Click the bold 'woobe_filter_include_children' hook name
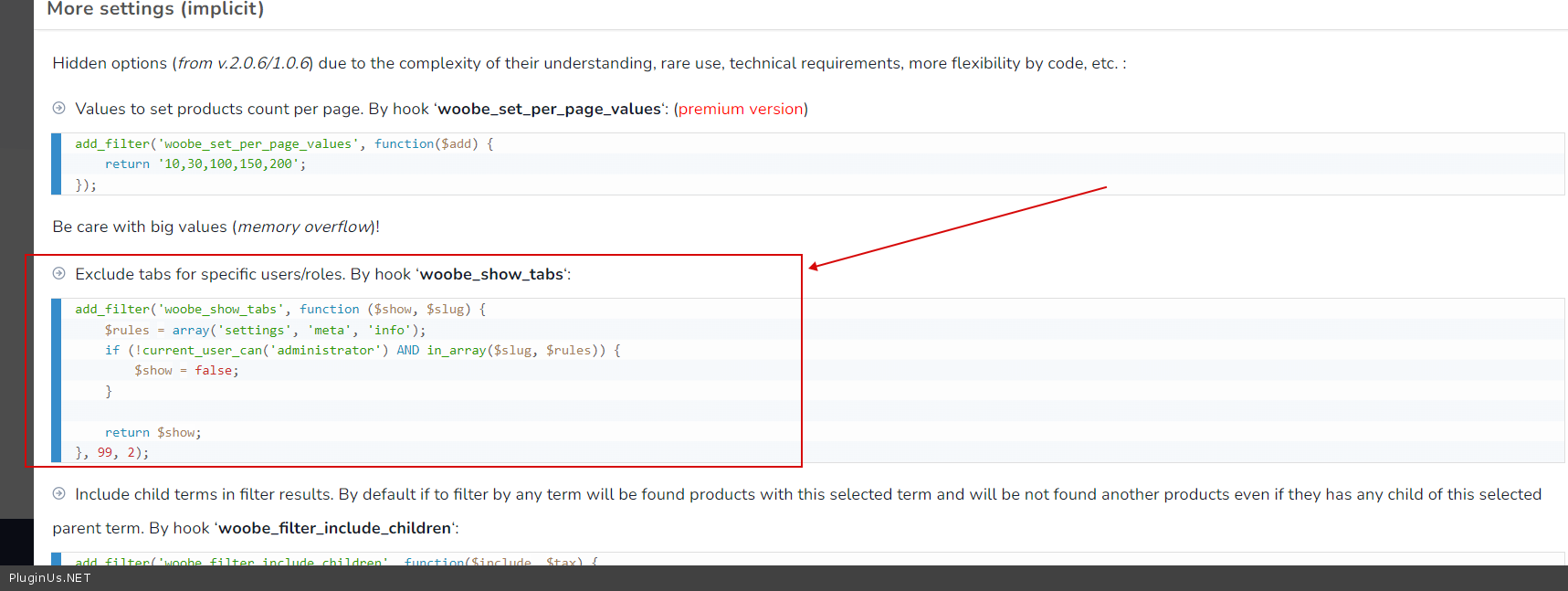 334,529
